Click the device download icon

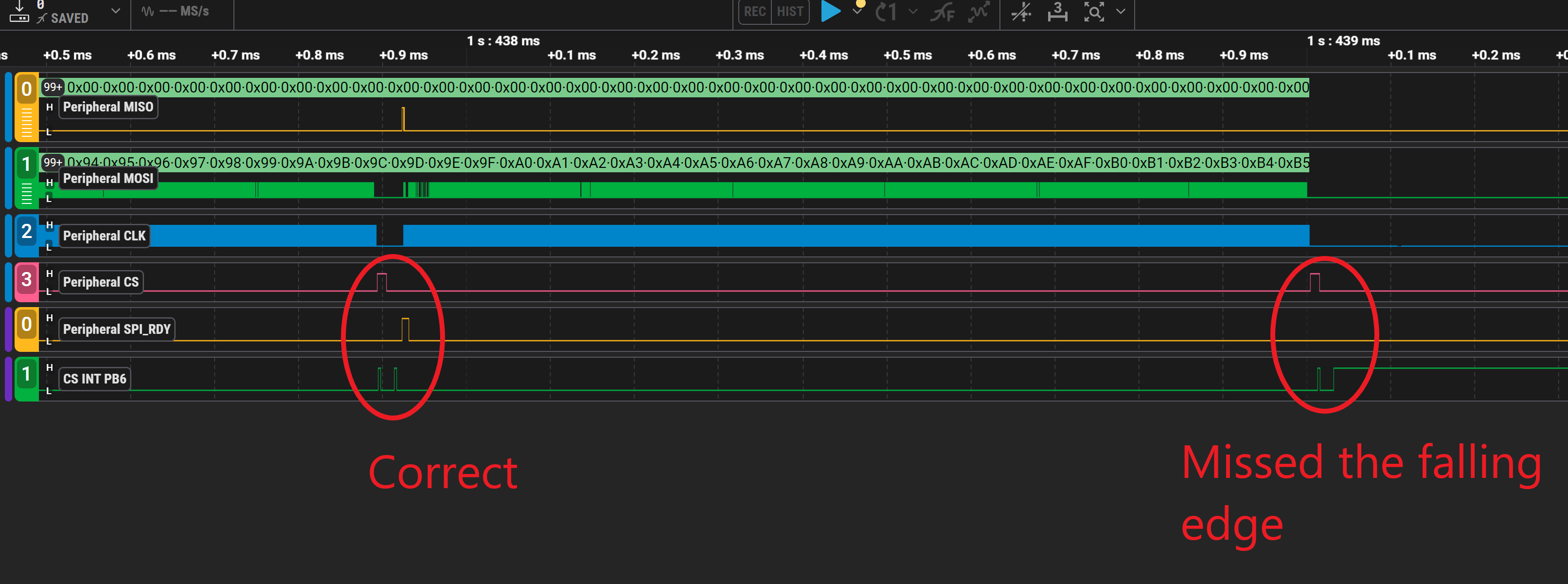(x=19, y=11)
